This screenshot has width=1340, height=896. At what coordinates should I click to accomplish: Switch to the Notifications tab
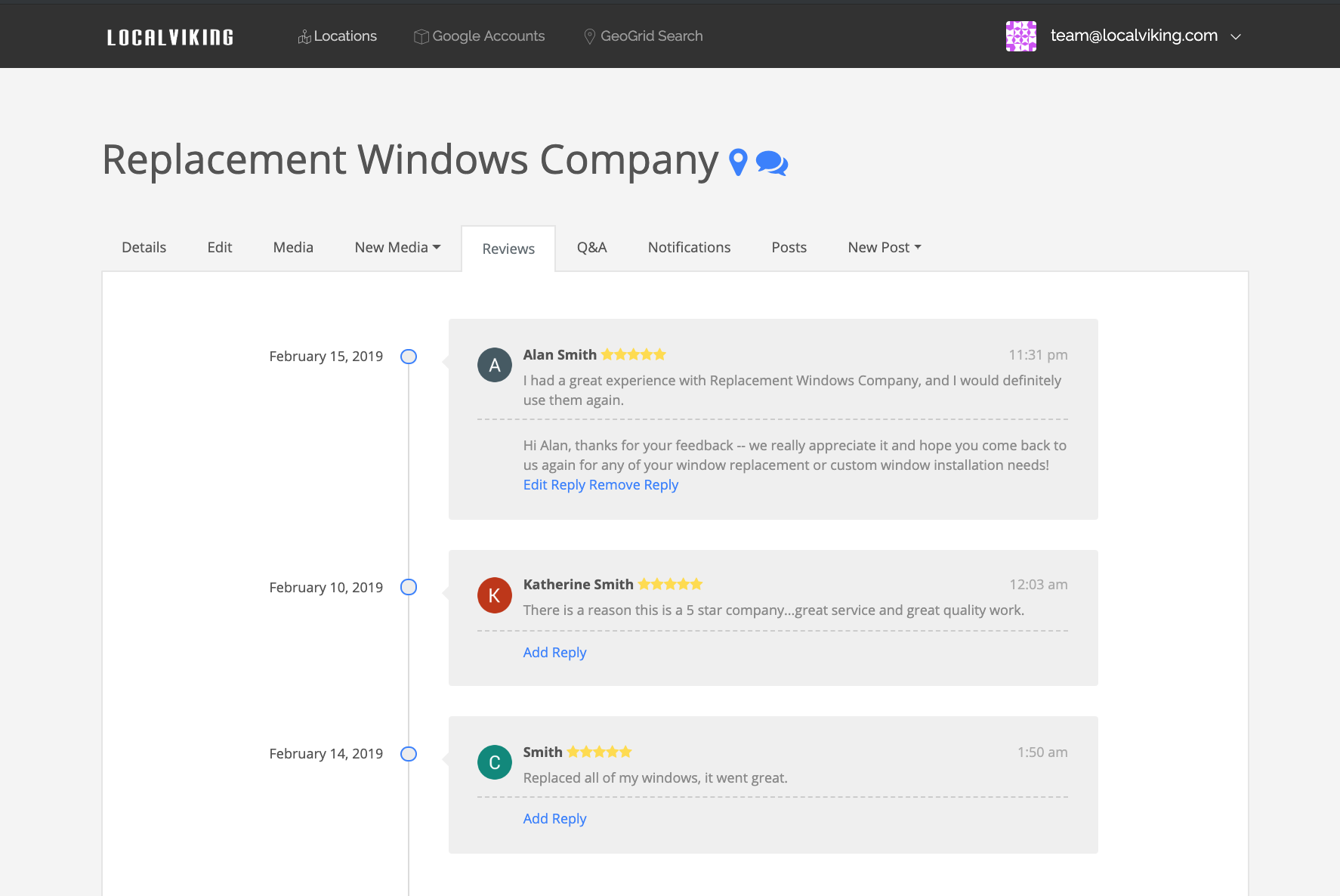(688, 247)
